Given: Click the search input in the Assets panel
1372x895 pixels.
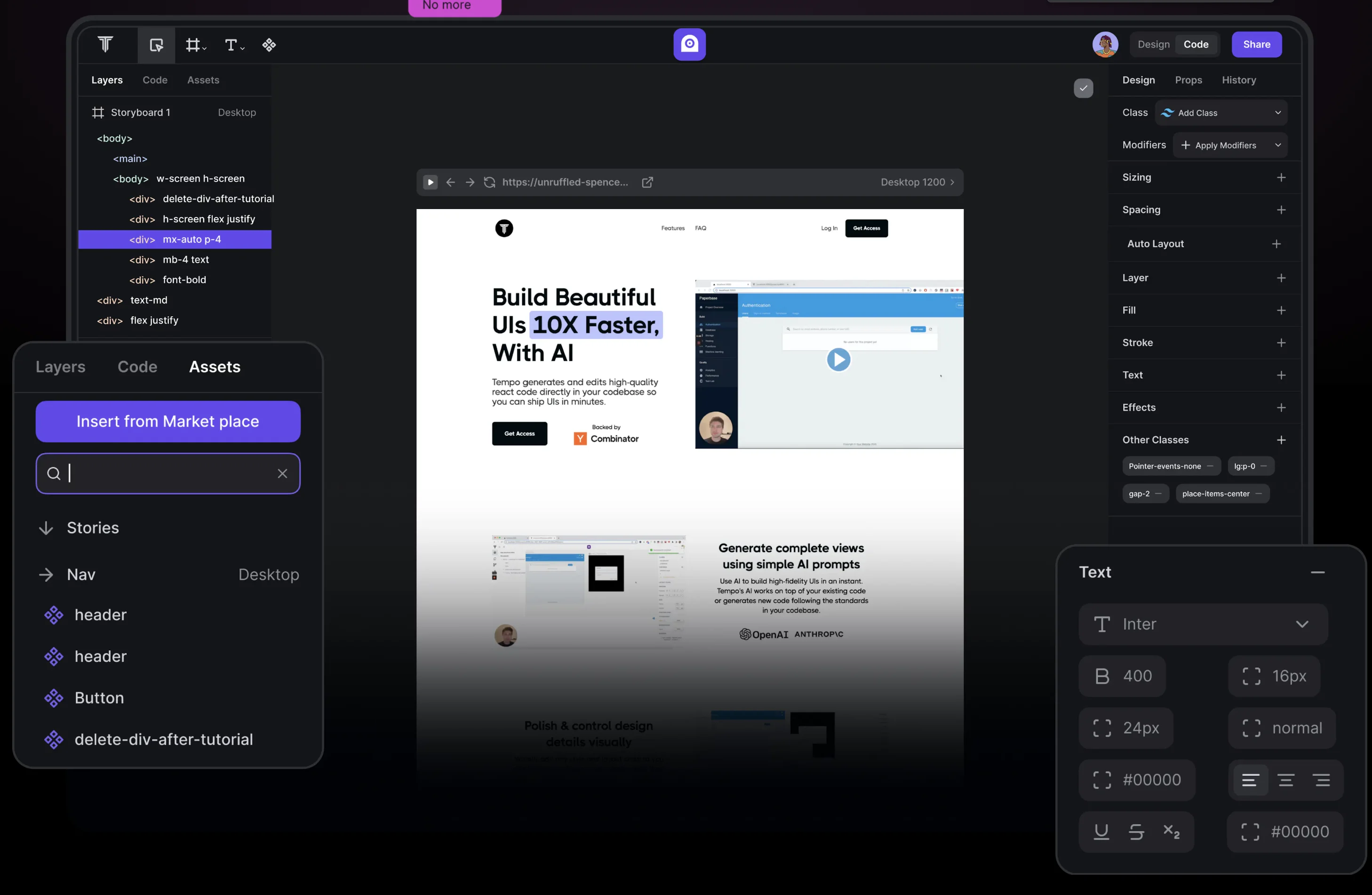Looking at the screenshot, I should tap(167, 473).
